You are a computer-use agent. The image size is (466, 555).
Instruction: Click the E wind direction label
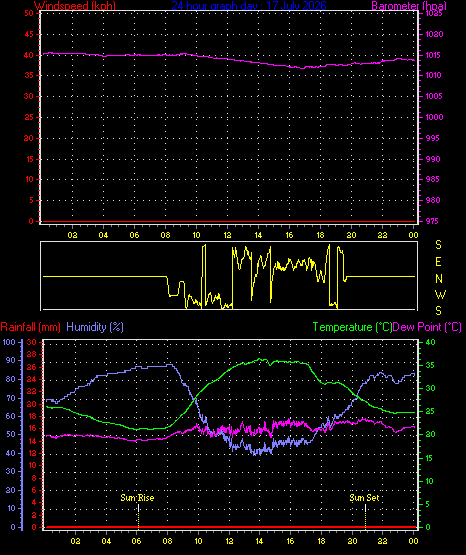click(438, 262)
